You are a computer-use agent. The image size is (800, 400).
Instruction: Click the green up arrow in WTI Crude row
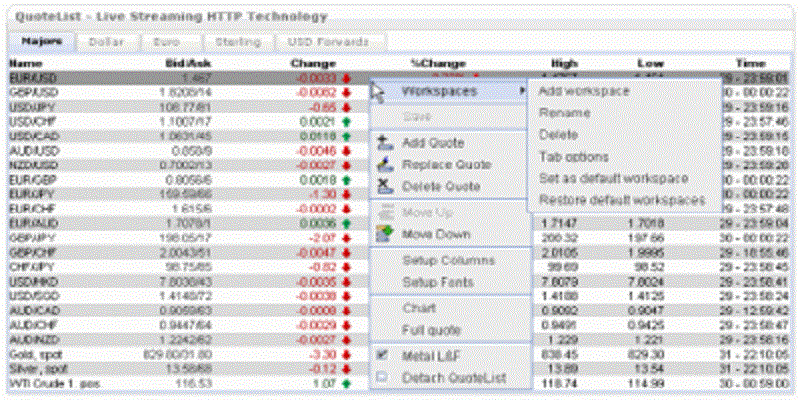[345, 383]
